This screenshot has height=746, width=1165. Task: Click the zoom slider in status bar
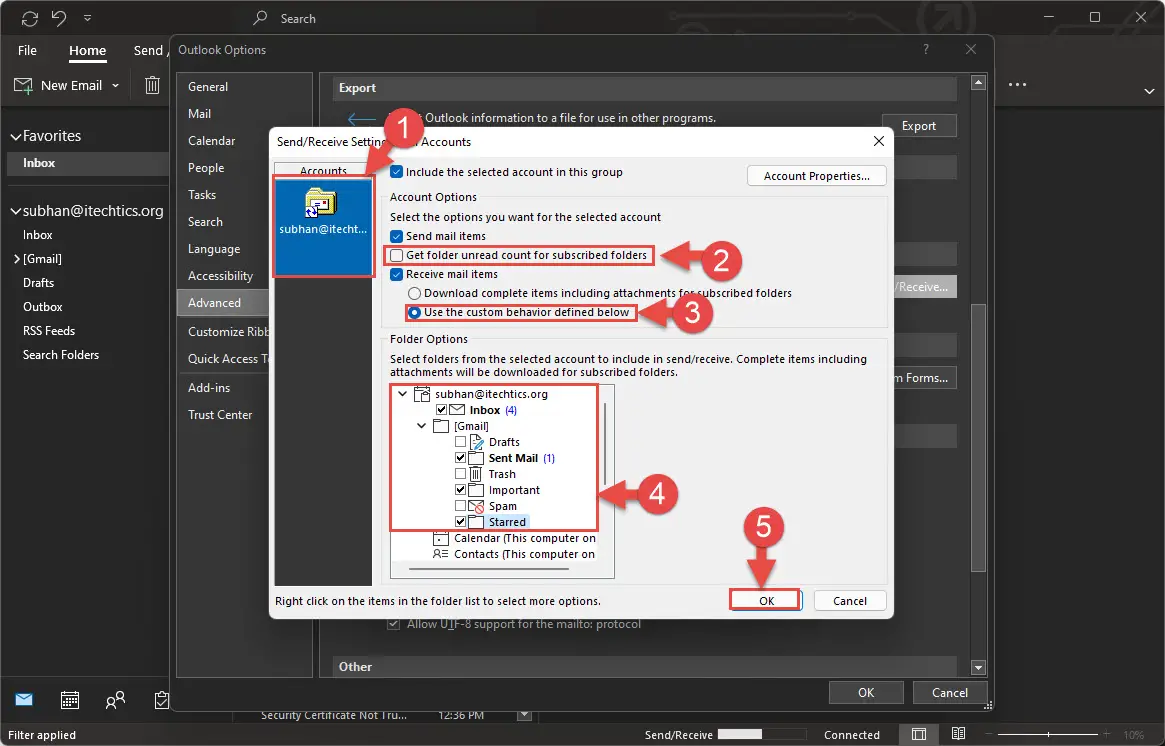(x=1048, y=734)
